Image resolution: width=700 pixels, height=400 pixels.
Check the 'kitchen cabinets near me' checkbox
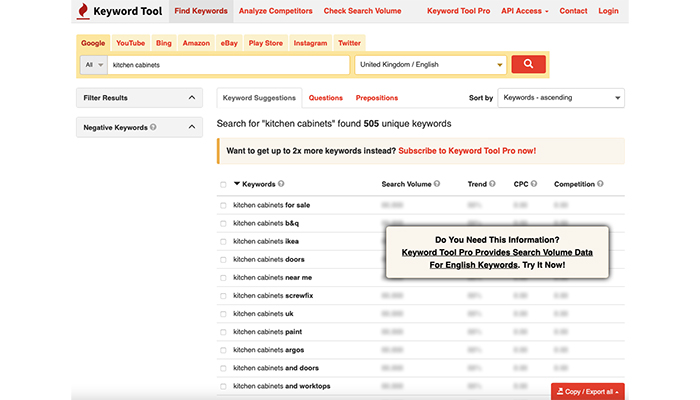[x=223, y=278]
